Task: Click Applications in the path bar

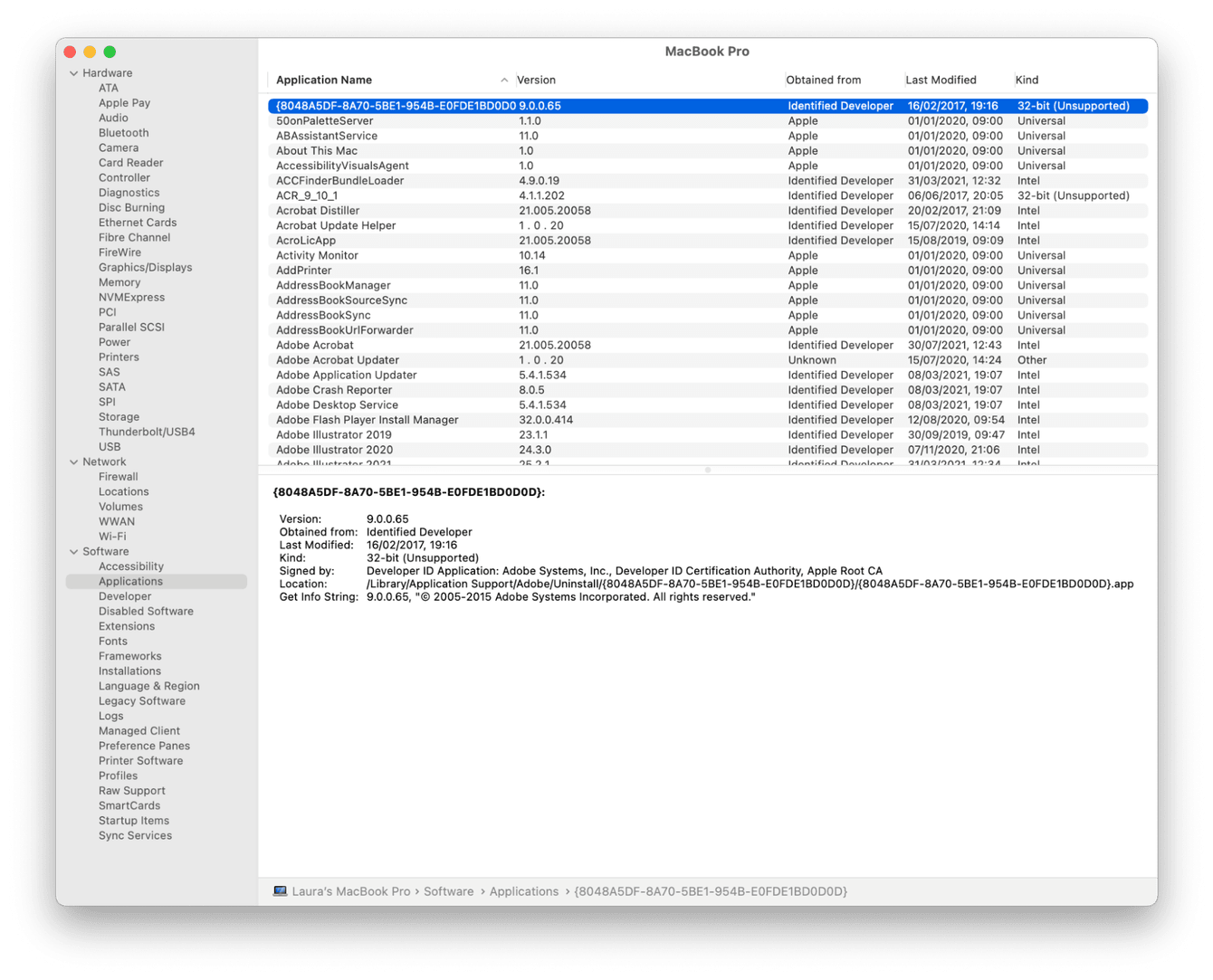Action: [x=524, y=891]
